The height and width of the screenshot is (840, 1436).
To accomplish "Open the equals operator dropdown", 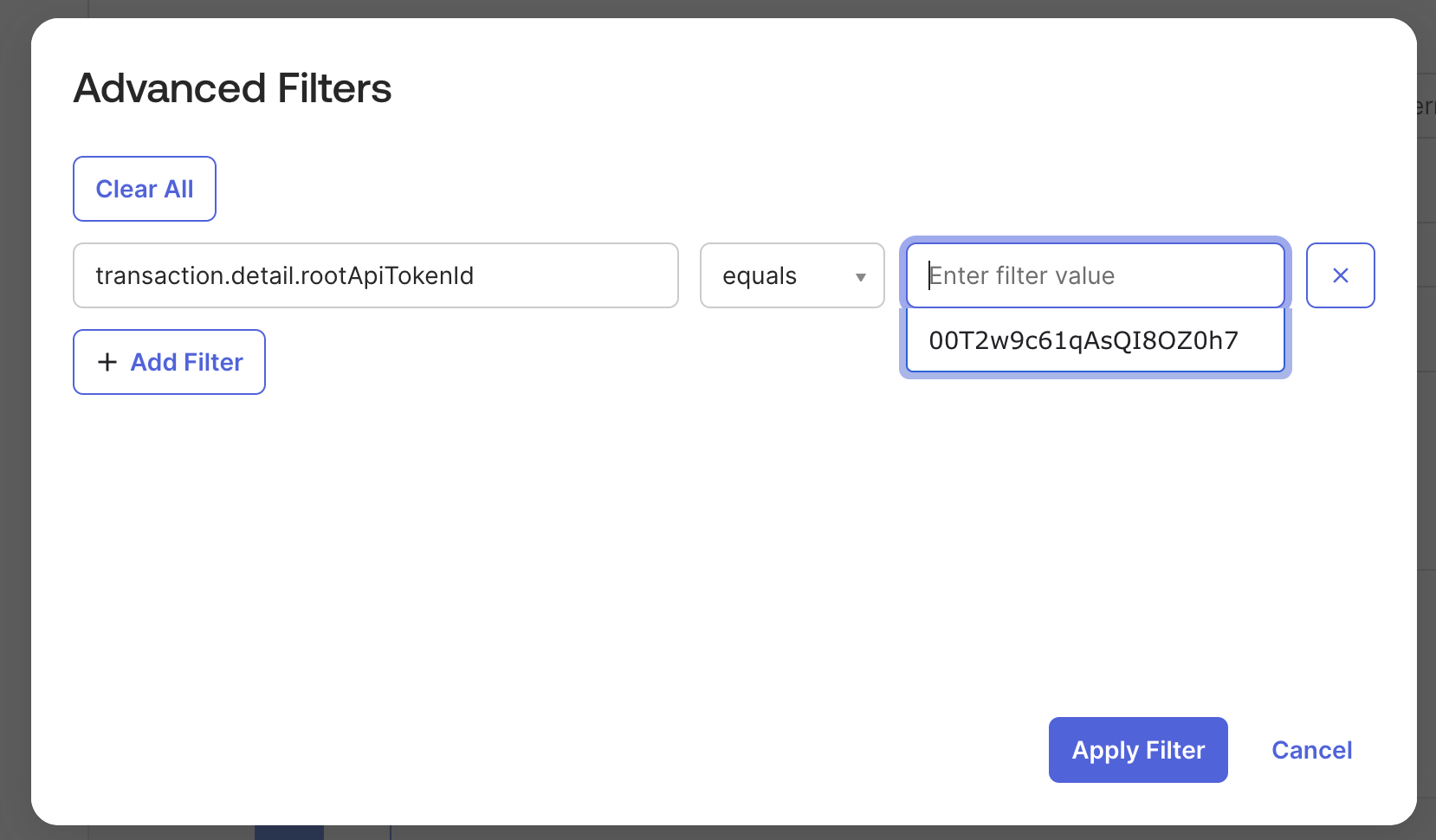I will 792,275.
